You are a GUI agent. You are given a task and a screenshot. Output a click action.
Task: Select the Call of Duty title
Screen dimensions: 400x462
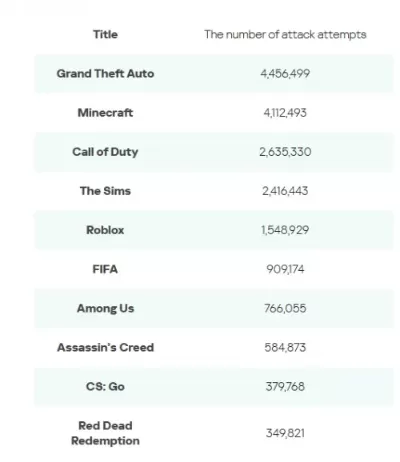coord(105,152)
